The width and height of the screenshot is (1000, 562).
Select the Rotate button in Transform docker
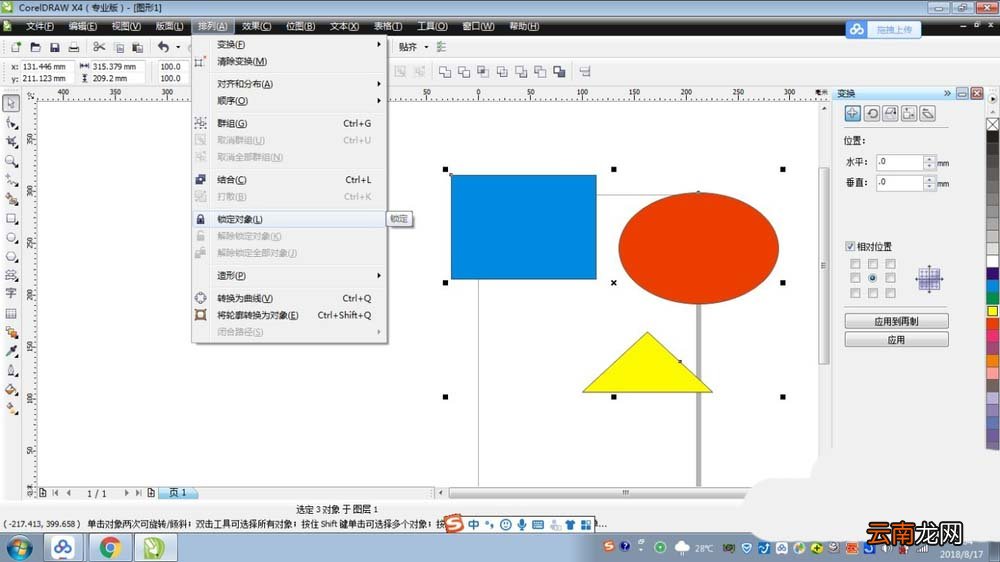point(872,114)
